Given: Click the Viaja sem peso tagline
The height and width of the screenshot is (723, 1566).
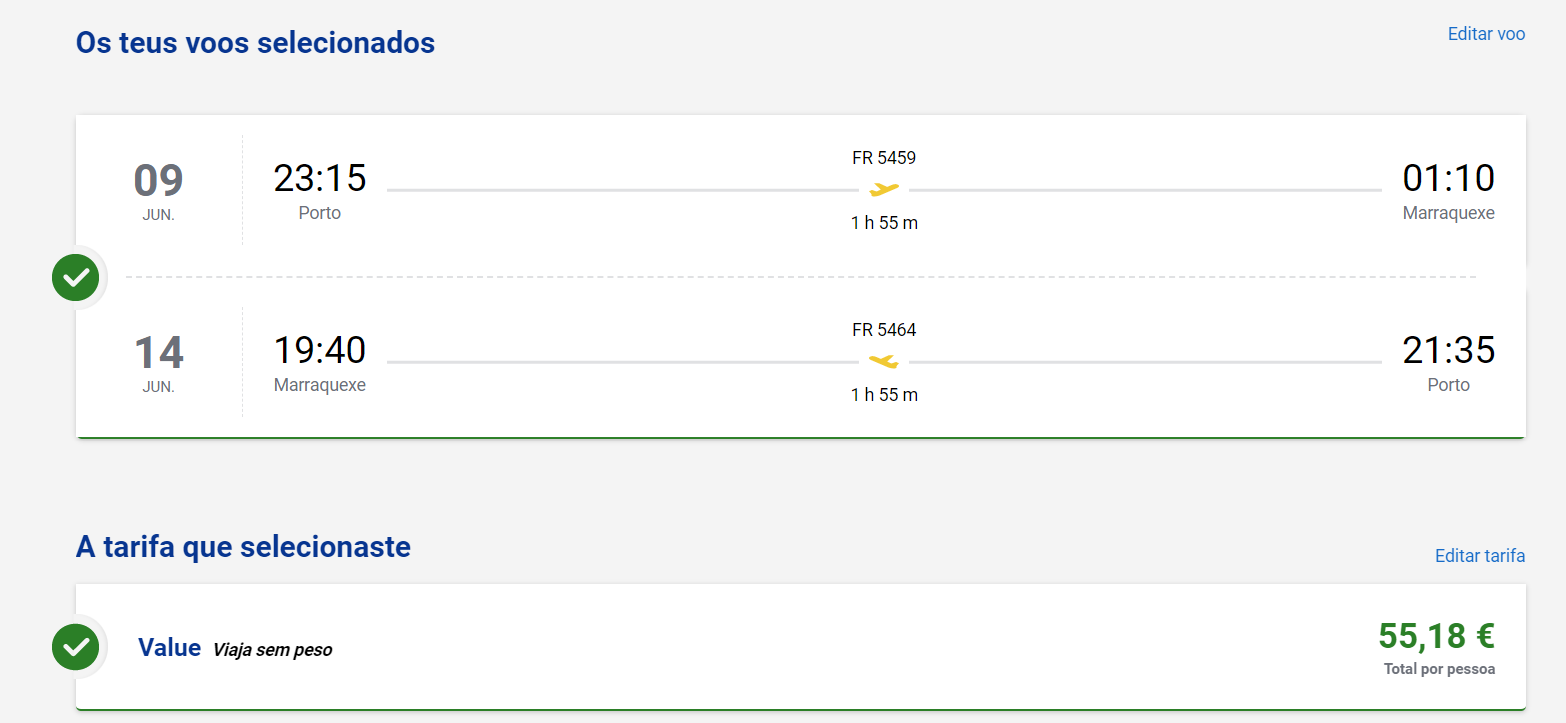Looking at the screenshot, I should (272, 650).
